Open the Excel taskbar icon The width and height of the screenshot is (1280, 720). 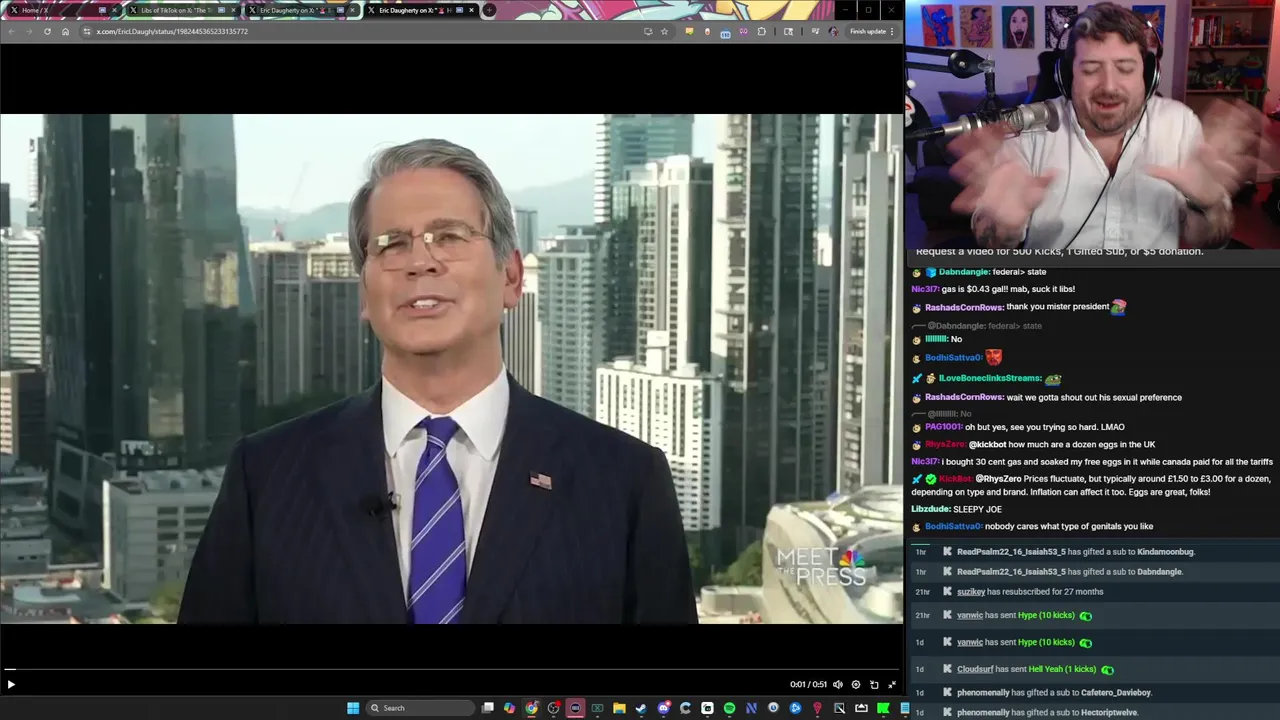(x=597, y=708)
